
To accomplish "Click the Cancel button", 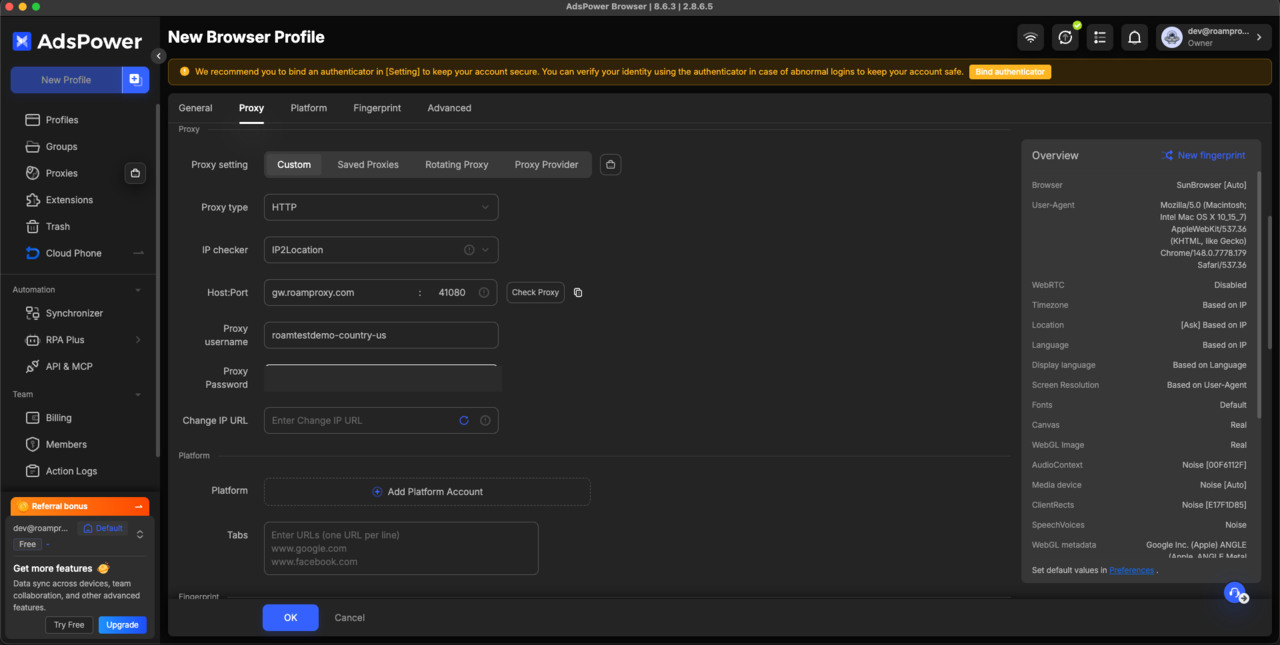I will 349,618.
